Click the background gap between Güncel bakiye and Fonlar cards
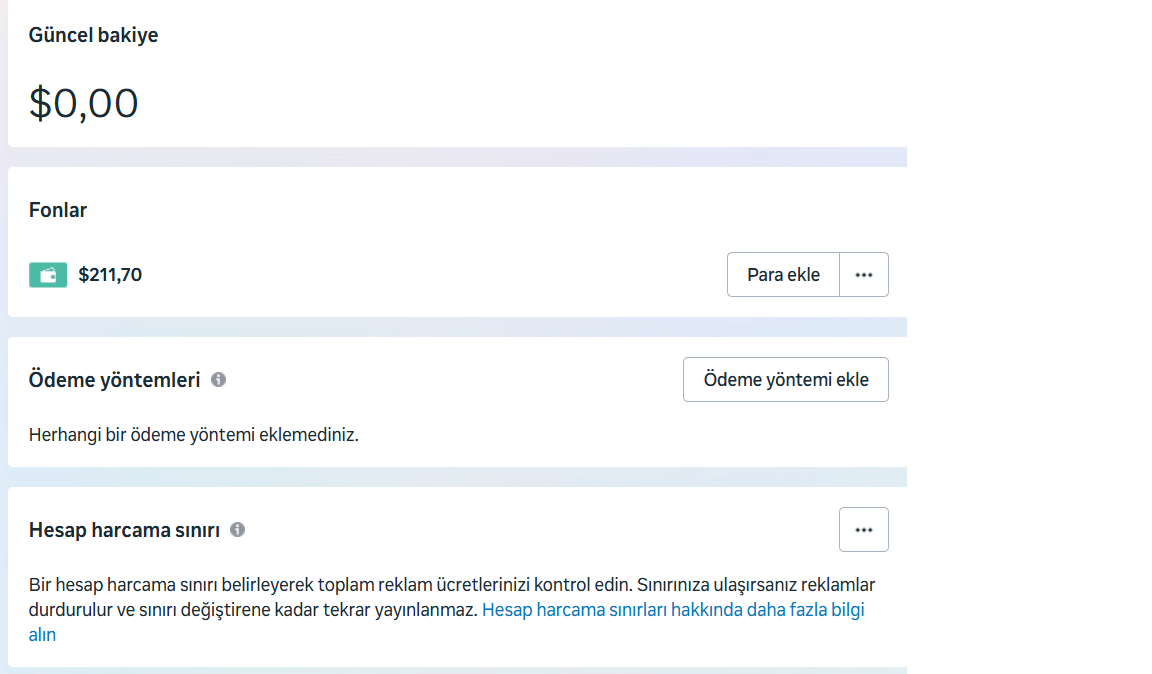The height and width of the screenshot is (674, 1152). pyautogui.click(x=450, y=157)
